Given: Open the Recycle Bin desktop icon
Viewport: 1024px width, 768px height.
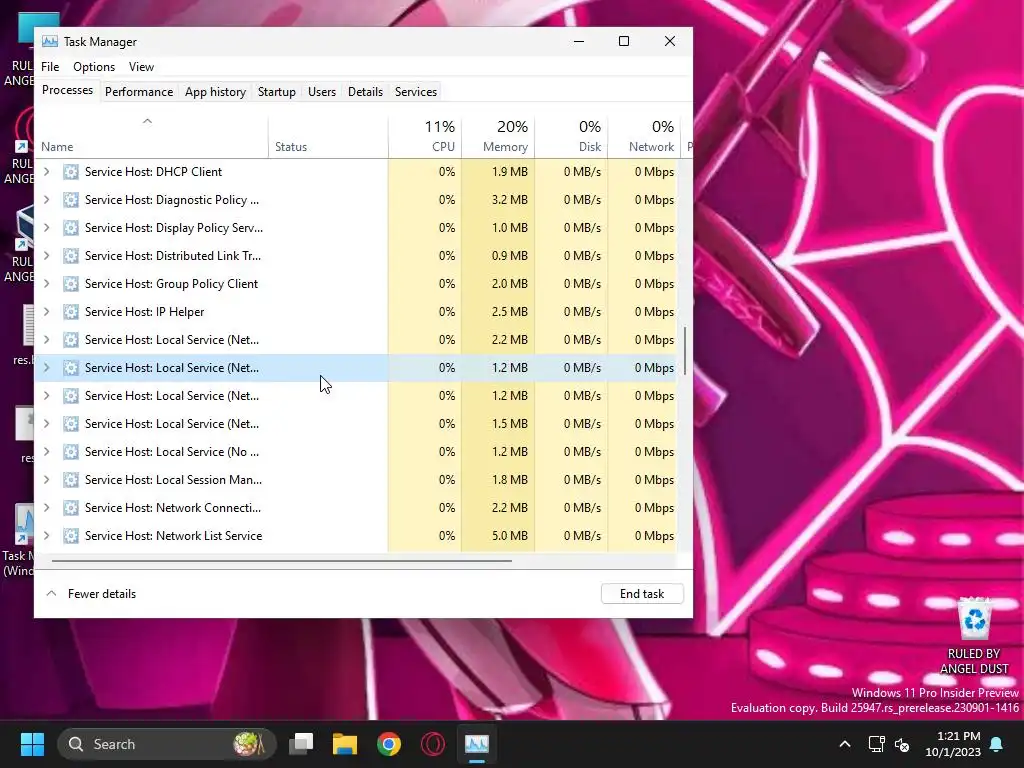Looking at the screenshot, I should [974, 636].
